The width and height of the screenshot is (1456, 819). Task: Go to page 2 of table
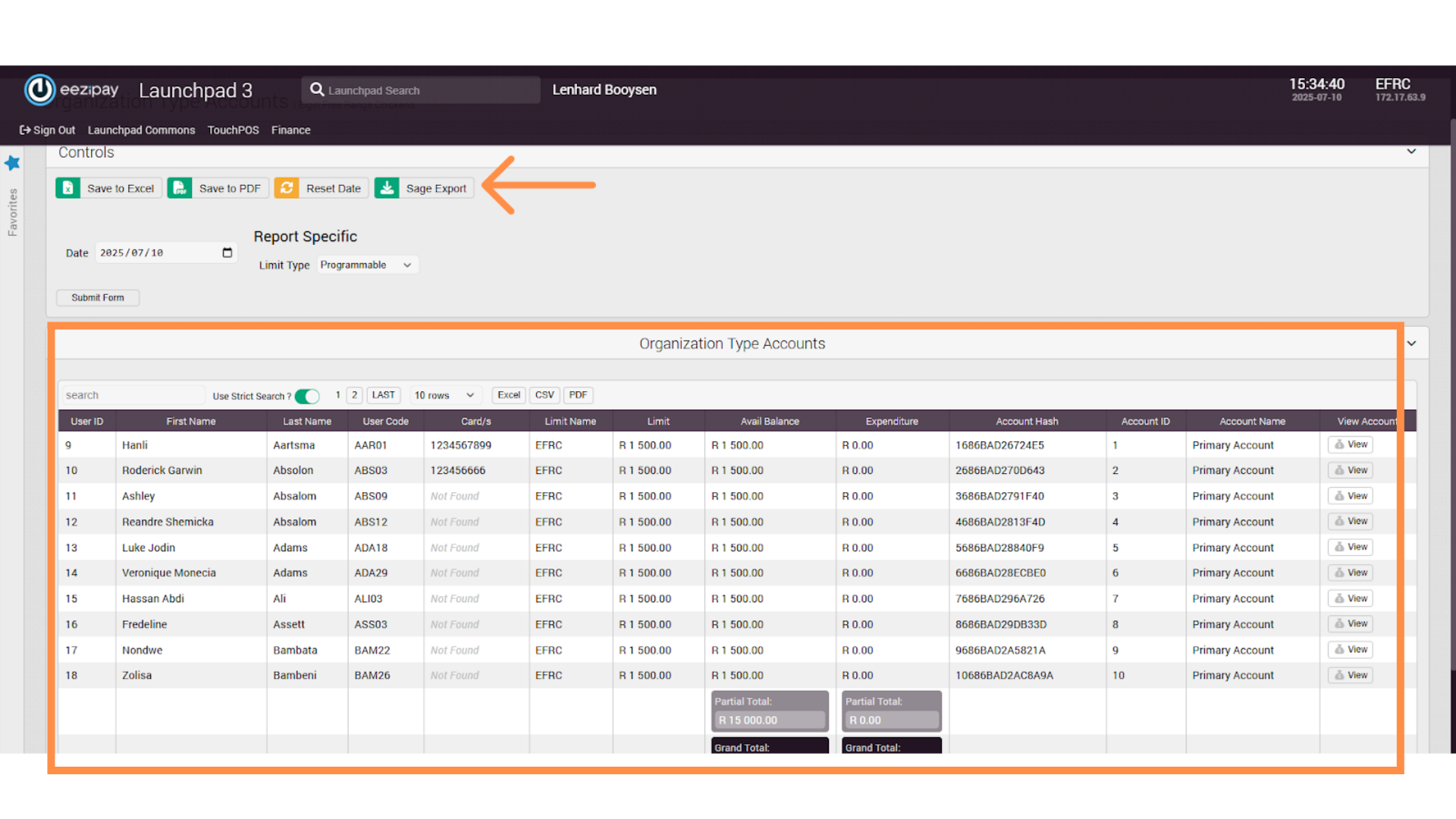pyautogui.click(x=354, y=395)
